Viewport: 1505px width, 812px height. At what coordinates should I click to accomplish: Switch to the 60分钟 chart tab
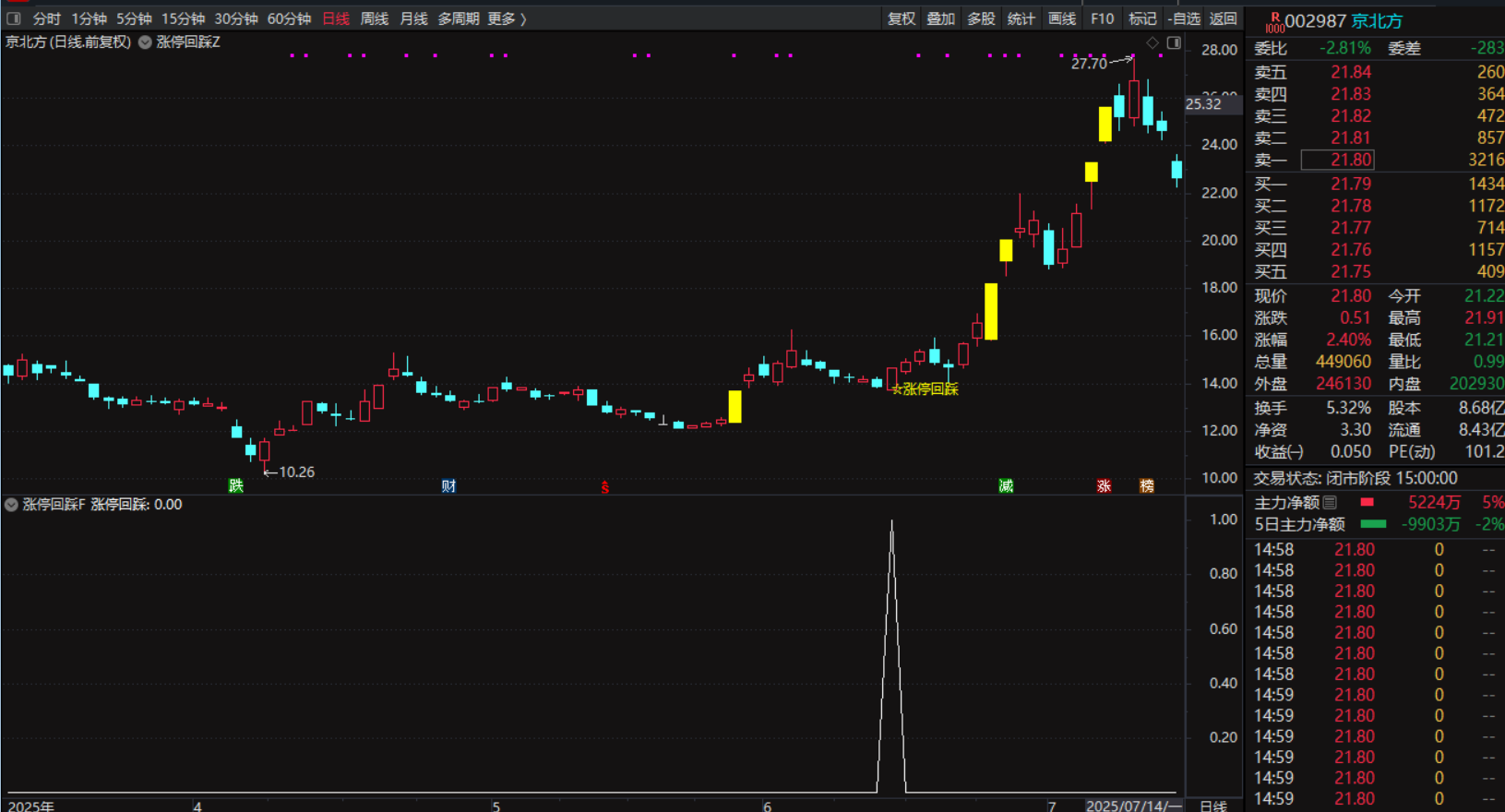289,18
